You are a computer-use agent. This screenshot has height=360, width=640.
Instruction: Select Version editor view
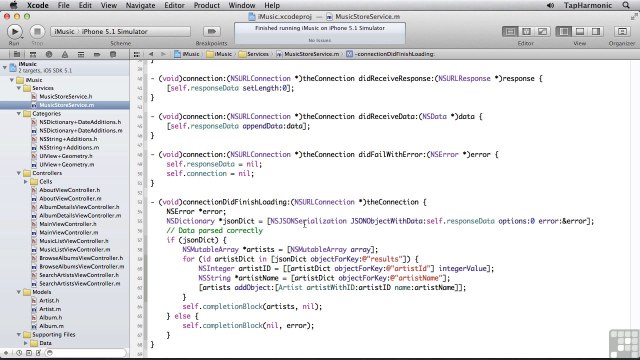coord(542,31)
